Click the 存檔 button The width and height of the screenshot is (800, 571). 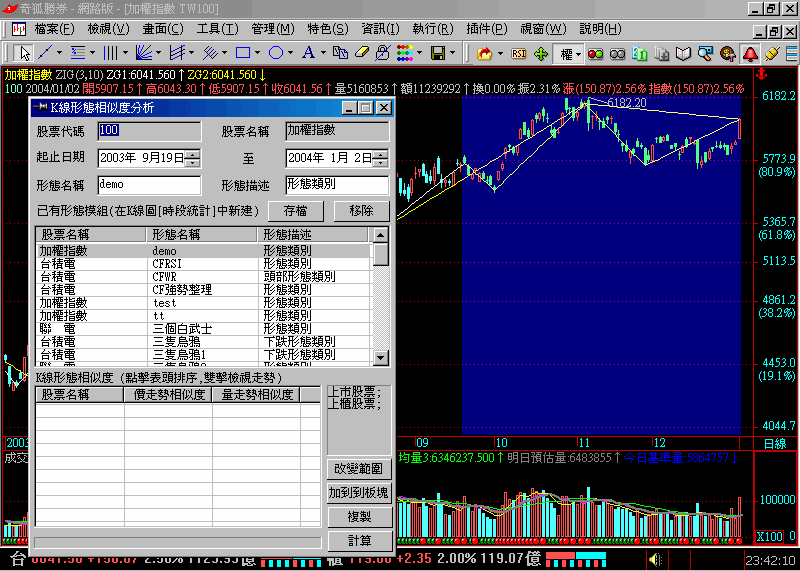296,211
